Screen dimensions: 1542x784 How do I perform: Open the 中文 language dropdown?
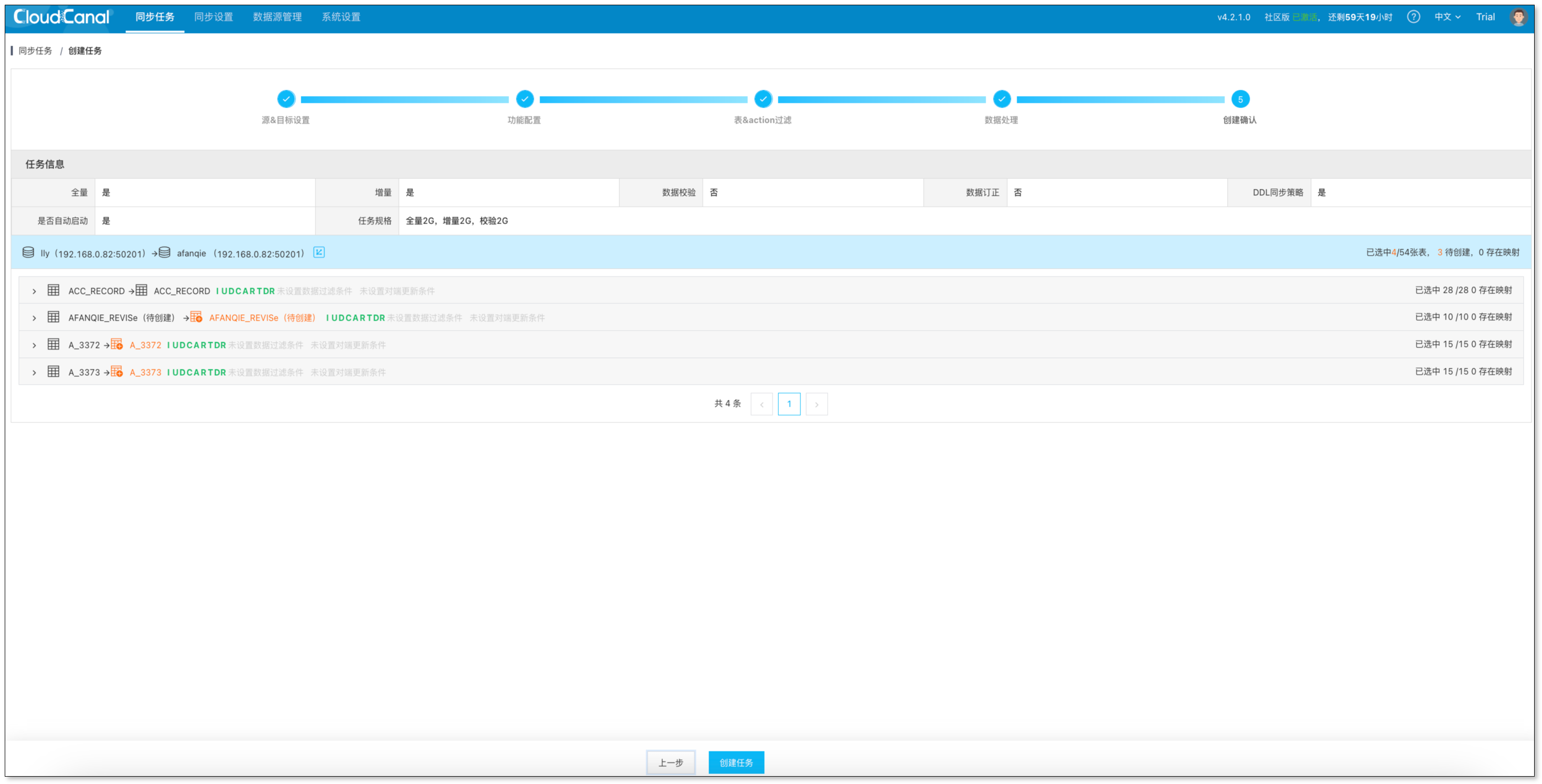point(1448,17)
